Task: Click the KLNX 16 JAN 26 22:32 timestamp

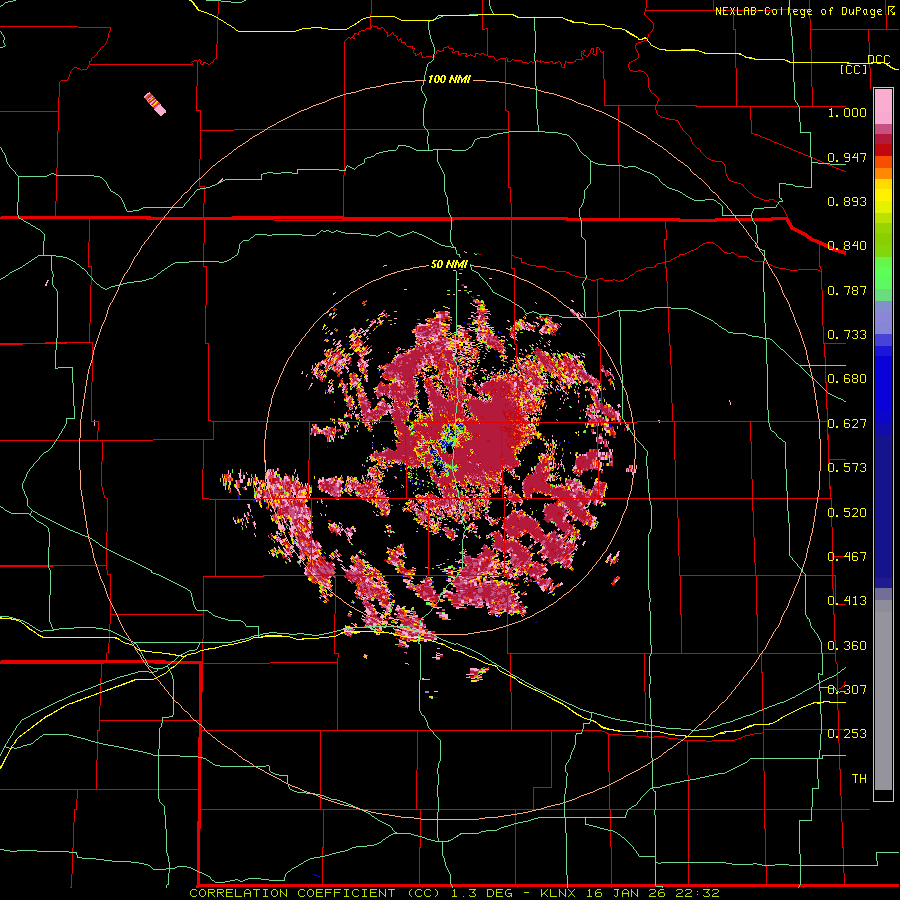Action: [x=630, y=893]
